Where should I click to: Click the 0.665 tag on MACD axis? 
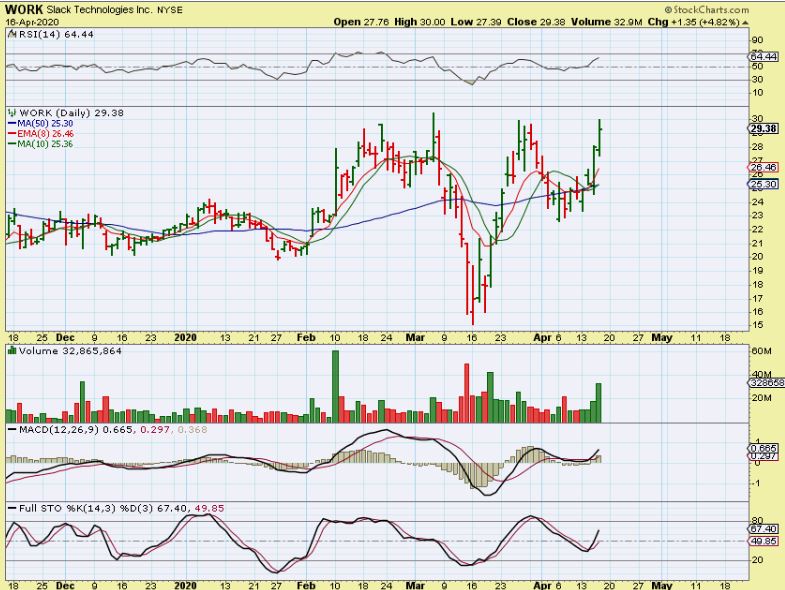(x=764, y=448)
